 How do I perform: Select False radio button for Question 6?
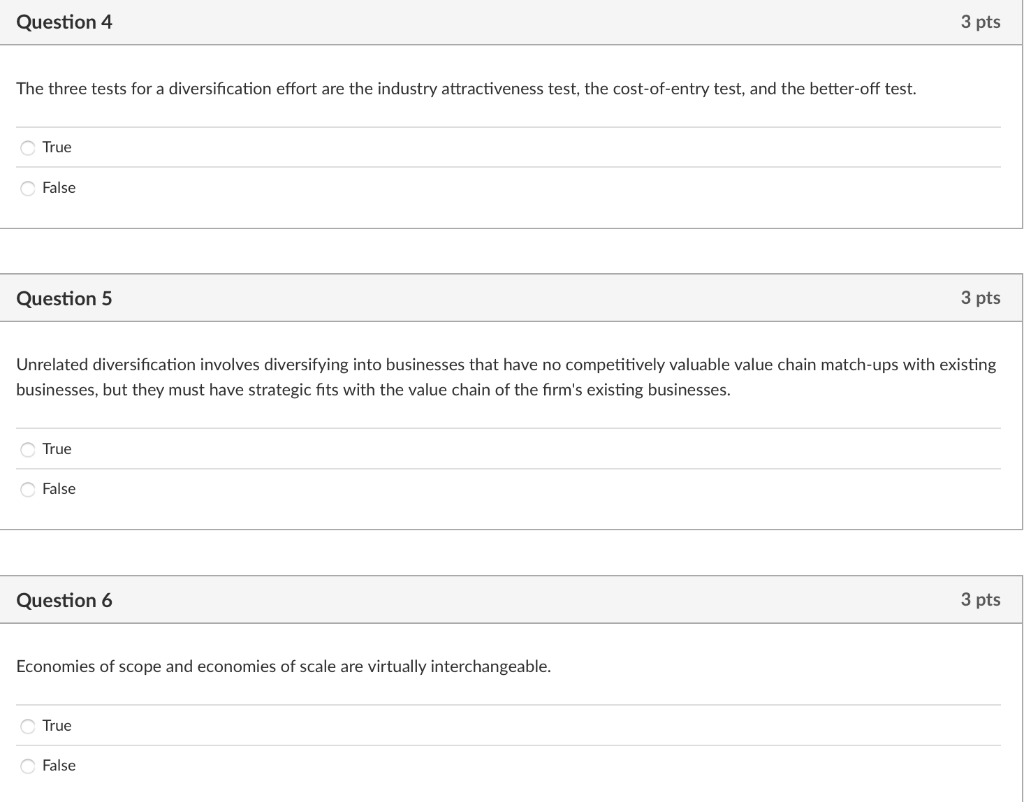[x=28, y=766]
